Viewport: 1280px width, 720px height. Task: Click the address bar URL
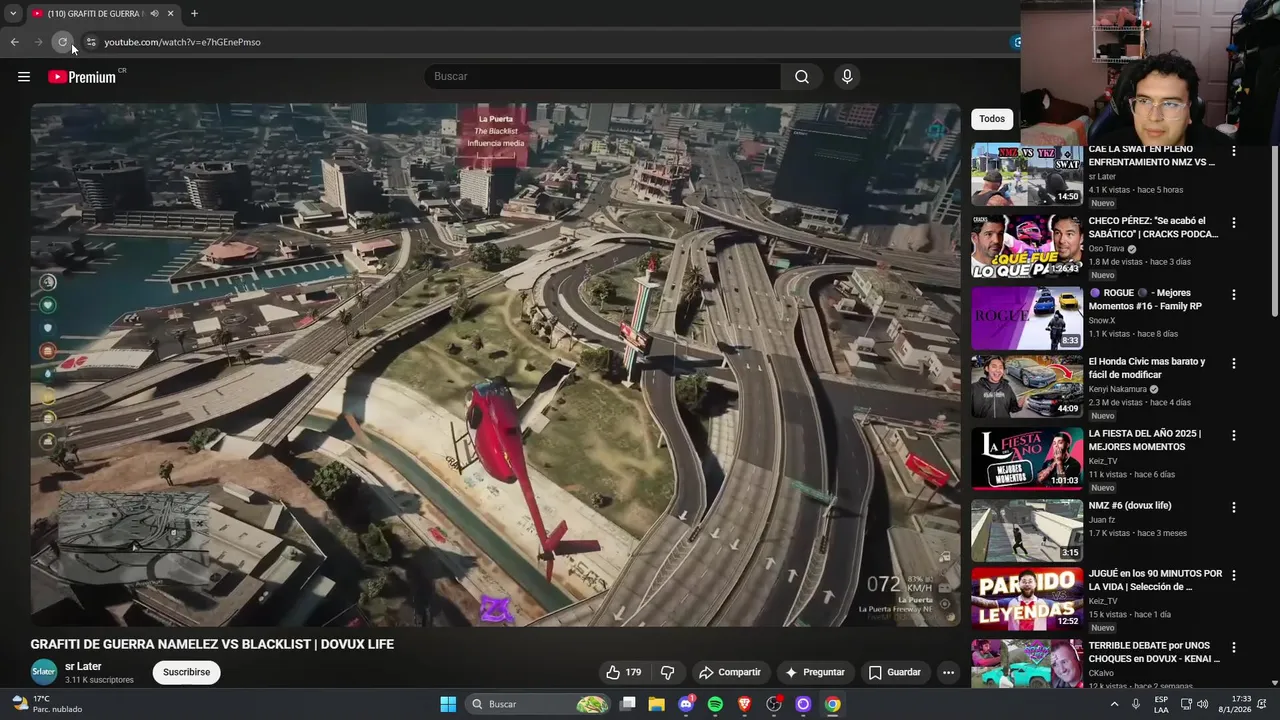[x=182, y=42]
